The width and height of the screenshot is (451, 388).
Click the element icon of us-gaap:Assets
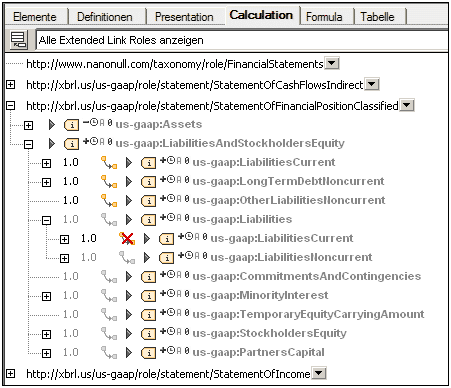(x=72, y=125)
